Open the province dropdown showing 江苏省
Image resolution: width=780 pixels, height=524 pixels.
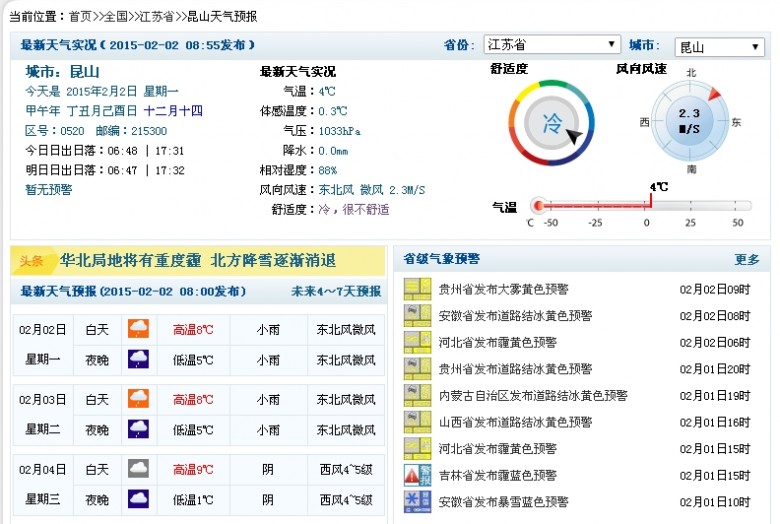[551, 46]
